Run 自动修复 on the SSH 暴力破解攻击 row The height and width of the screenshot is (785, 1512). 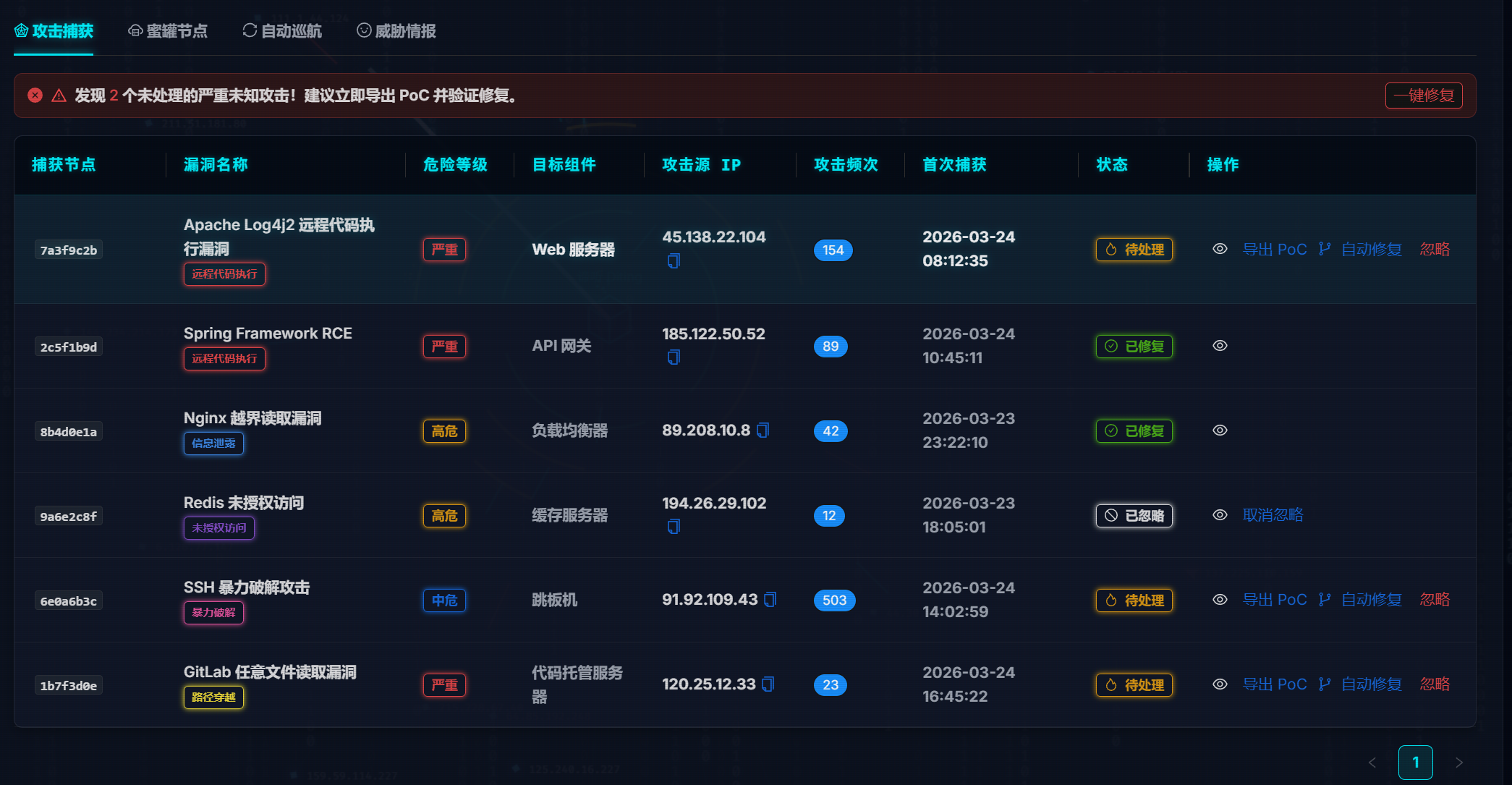tap(1361, 600)
